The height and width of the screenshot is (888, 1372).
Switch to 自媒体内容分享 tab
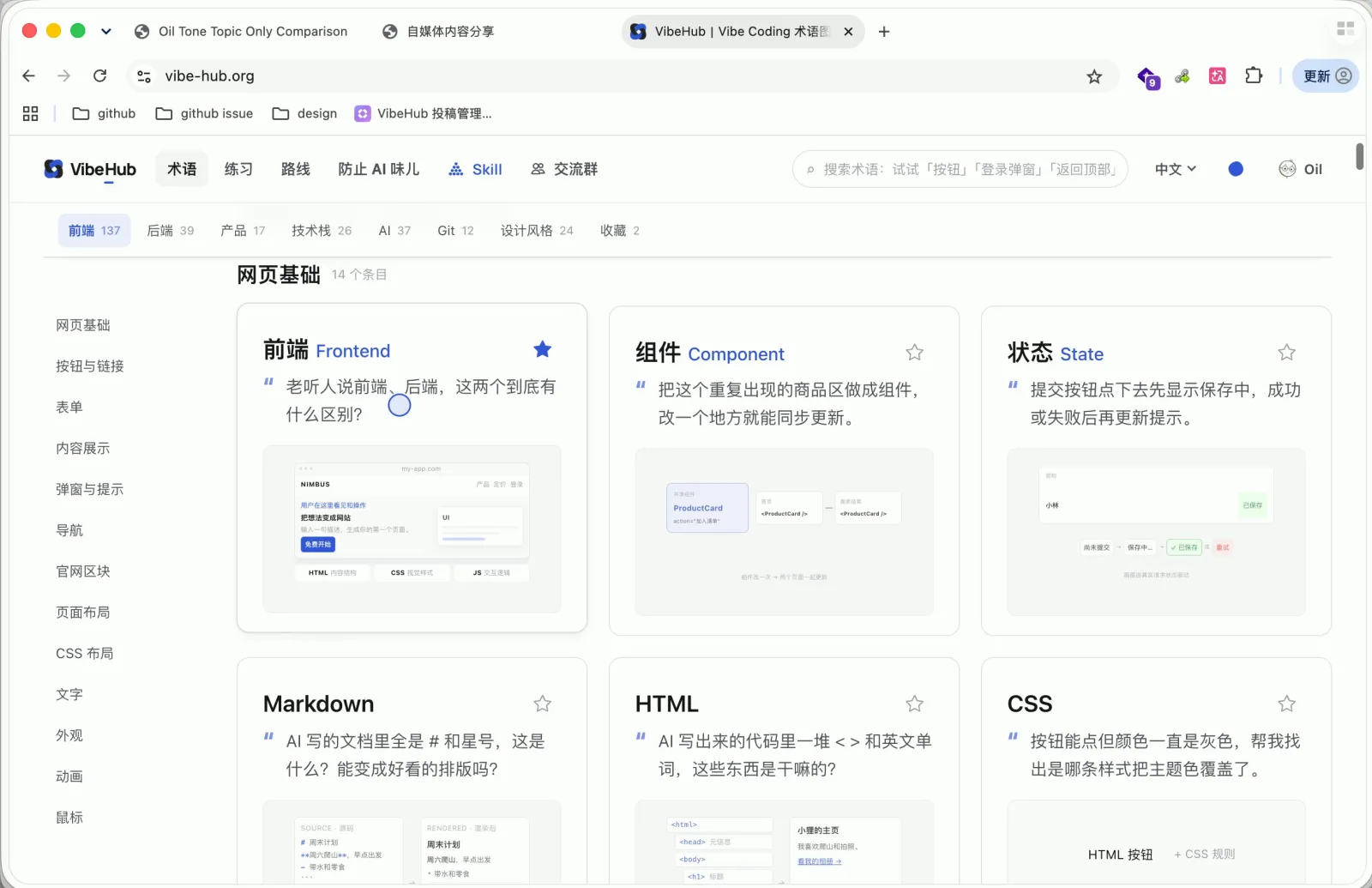click(438, 32)
